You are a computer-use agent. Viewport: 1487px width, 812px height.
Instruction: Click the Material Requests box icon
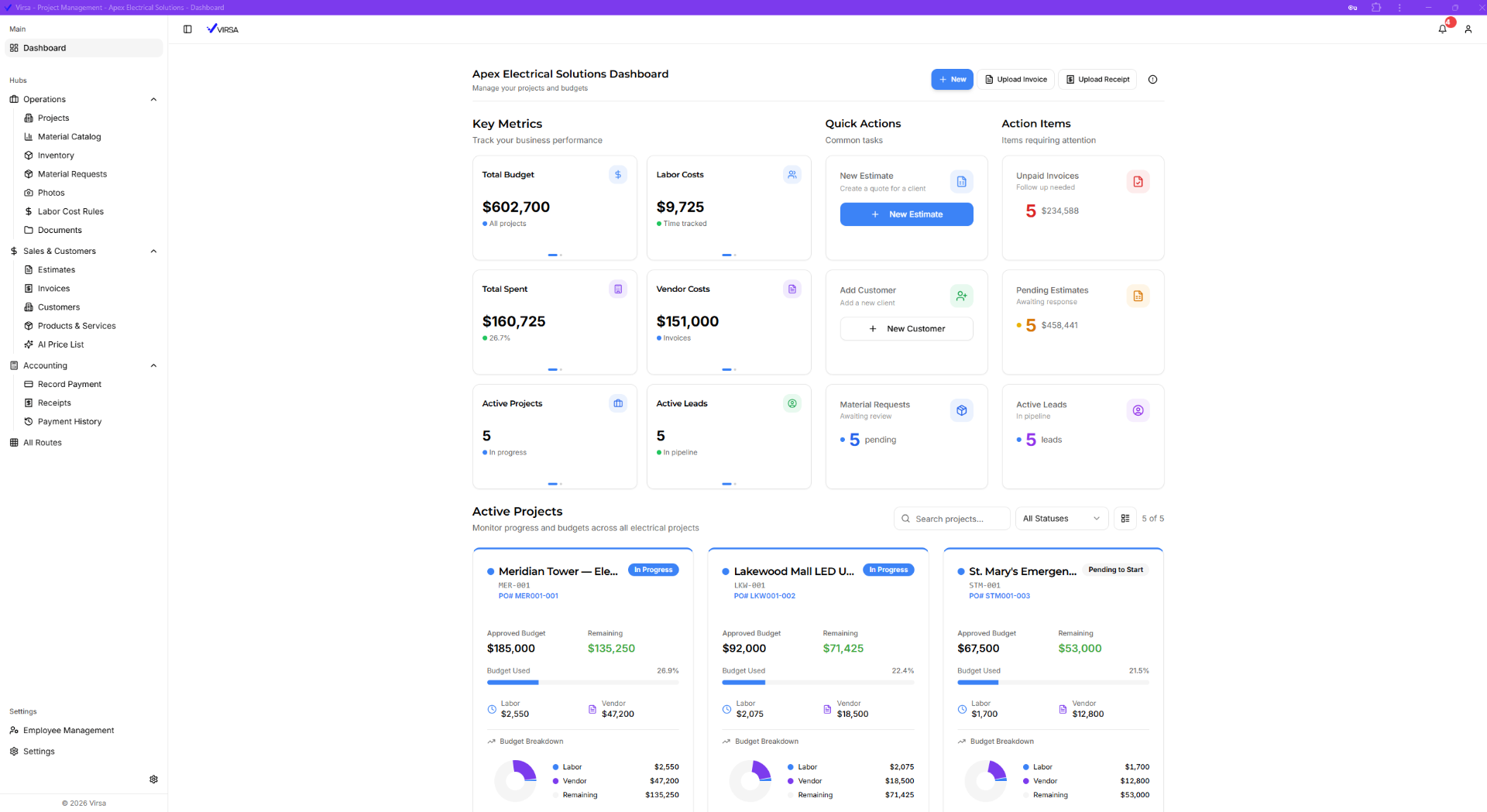(961, 411)
